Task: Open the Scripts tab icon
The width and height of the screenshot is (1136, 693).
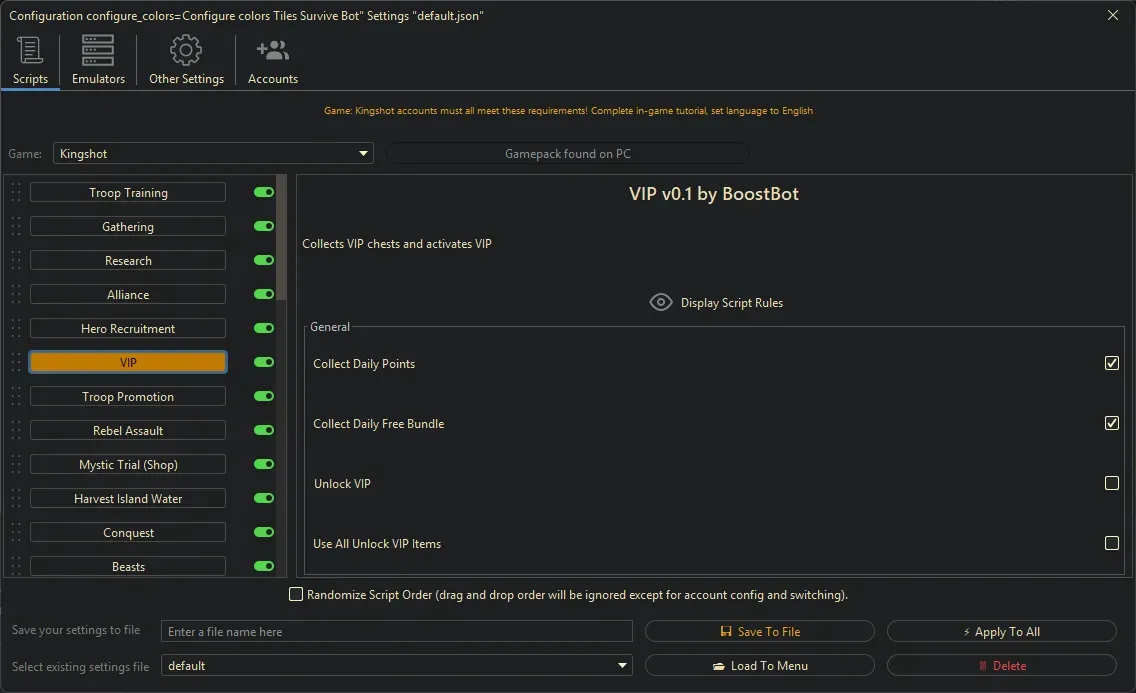Action: tap(30, 50)
